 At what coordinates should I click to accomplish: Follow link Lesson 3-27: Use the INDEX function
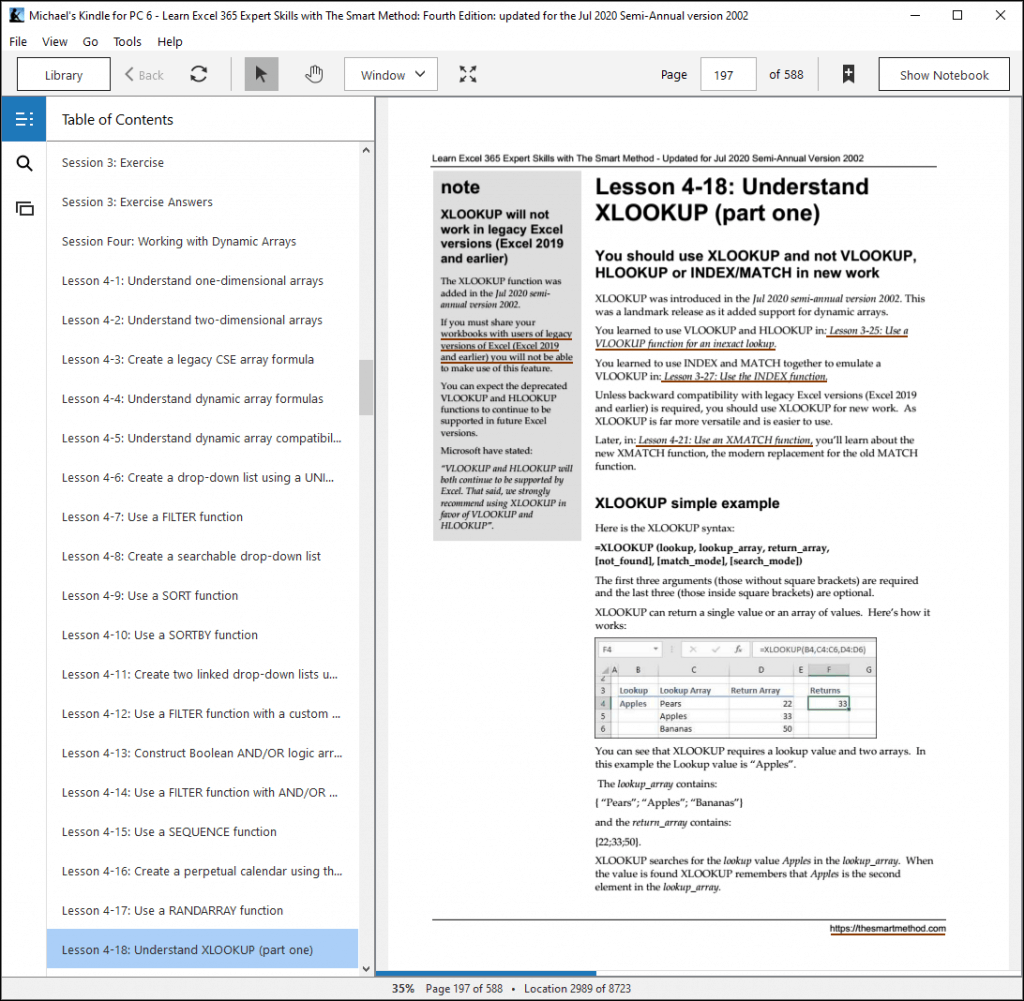coord(745,376)
